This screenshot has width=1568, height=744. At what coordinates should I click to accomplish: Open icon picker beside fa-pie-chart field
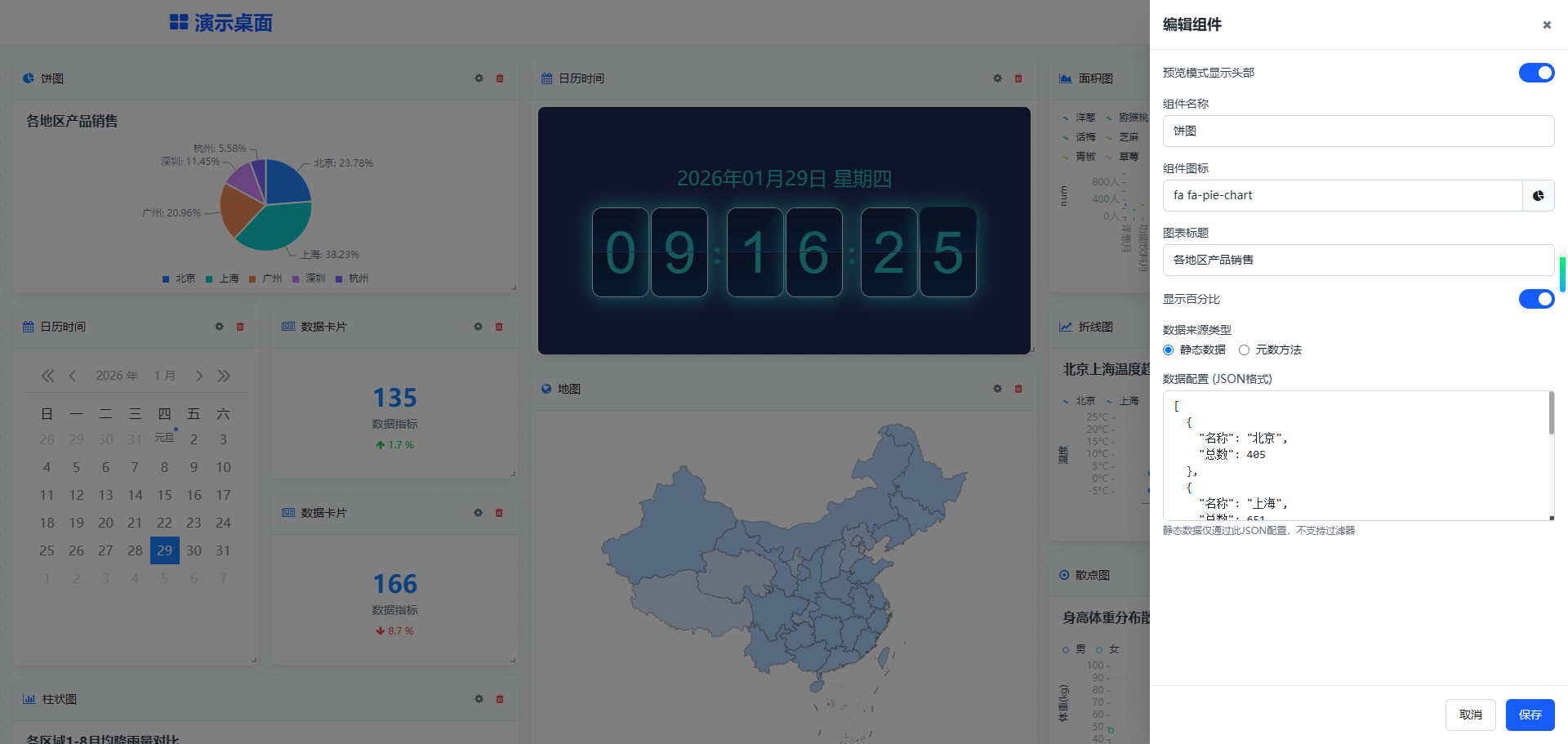tap(1538, 196)
